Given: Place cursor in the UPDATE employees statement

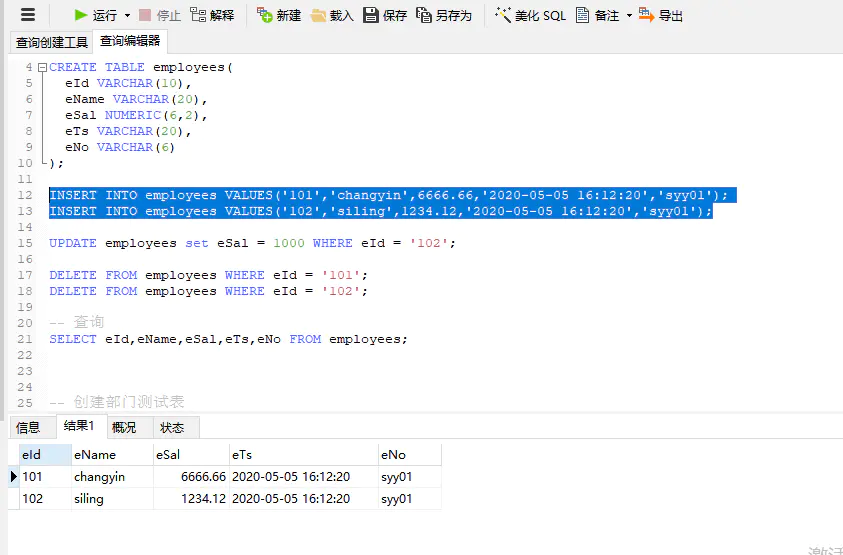Looking at the screenshot, I should click(252, 243).
